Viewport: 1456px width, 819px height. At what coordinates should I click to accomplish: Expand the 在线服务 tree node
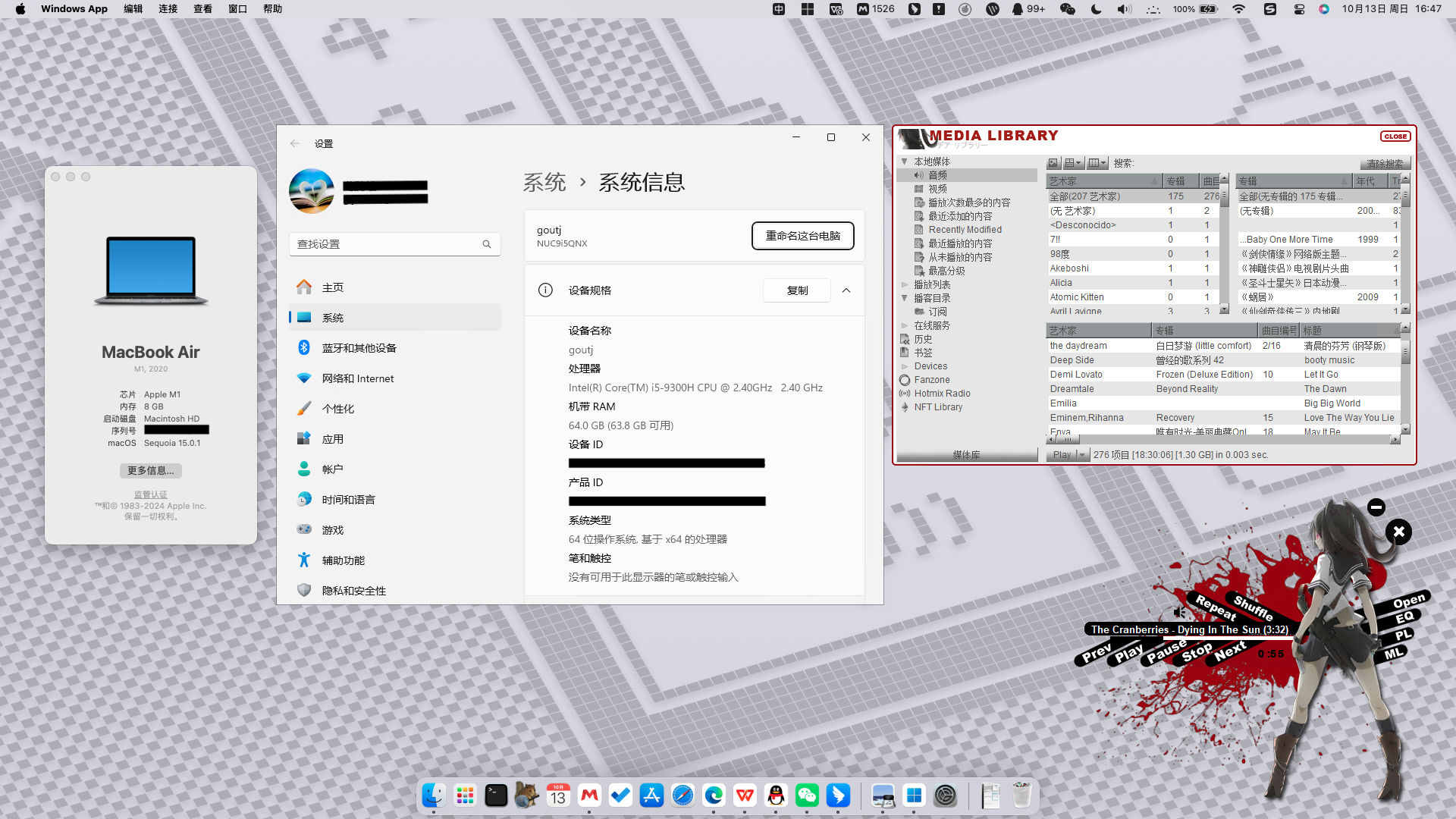pos(904,325)
